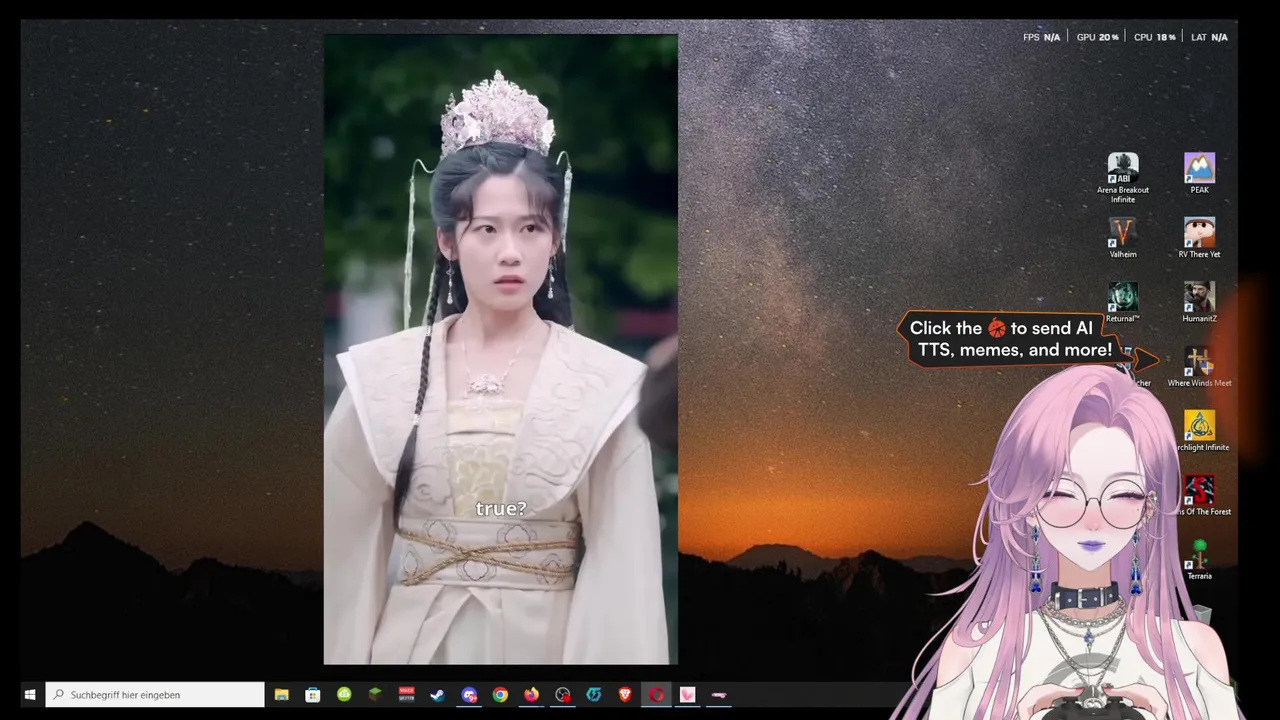
Task: Open the Microsoft Store taskbar icon
Action: (313, 694)
